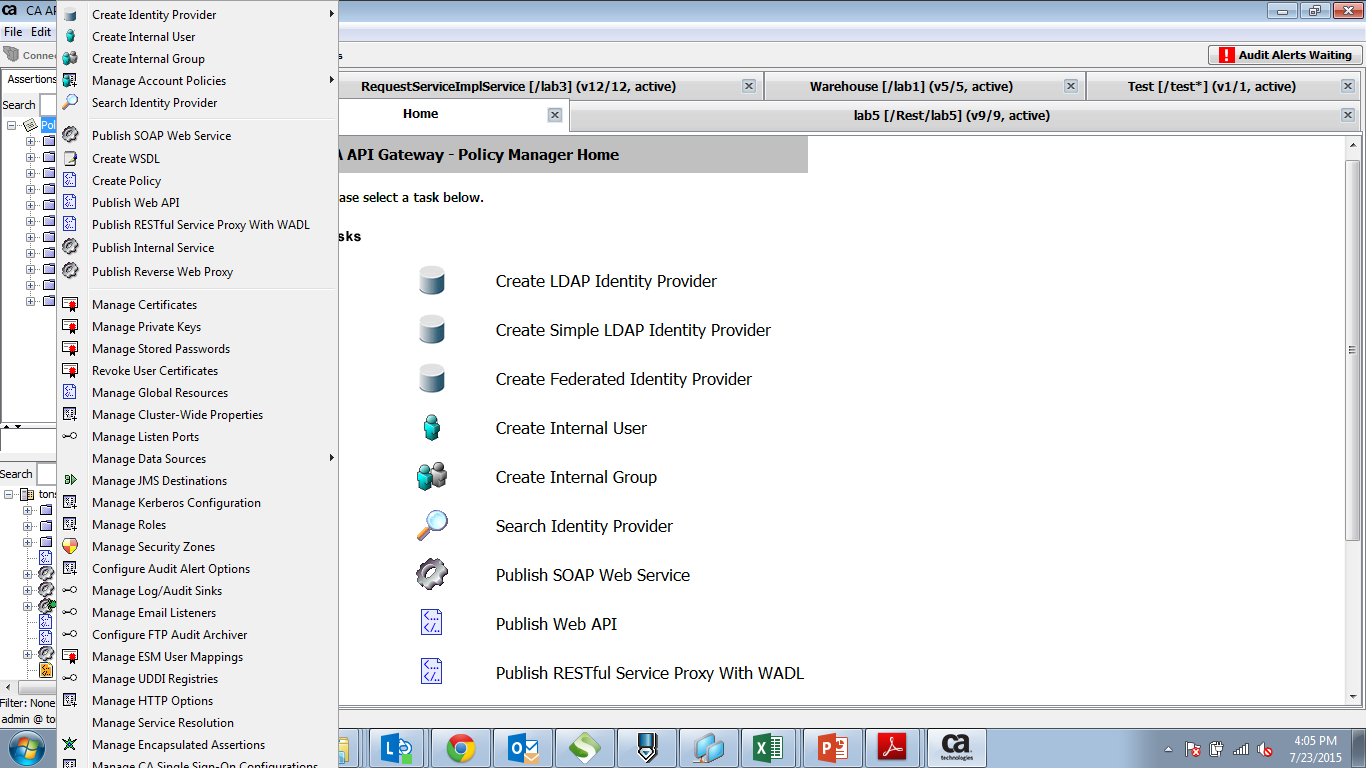Click the Create Federated Identity Provider icon
The image size is (1366, 768).
431,379
